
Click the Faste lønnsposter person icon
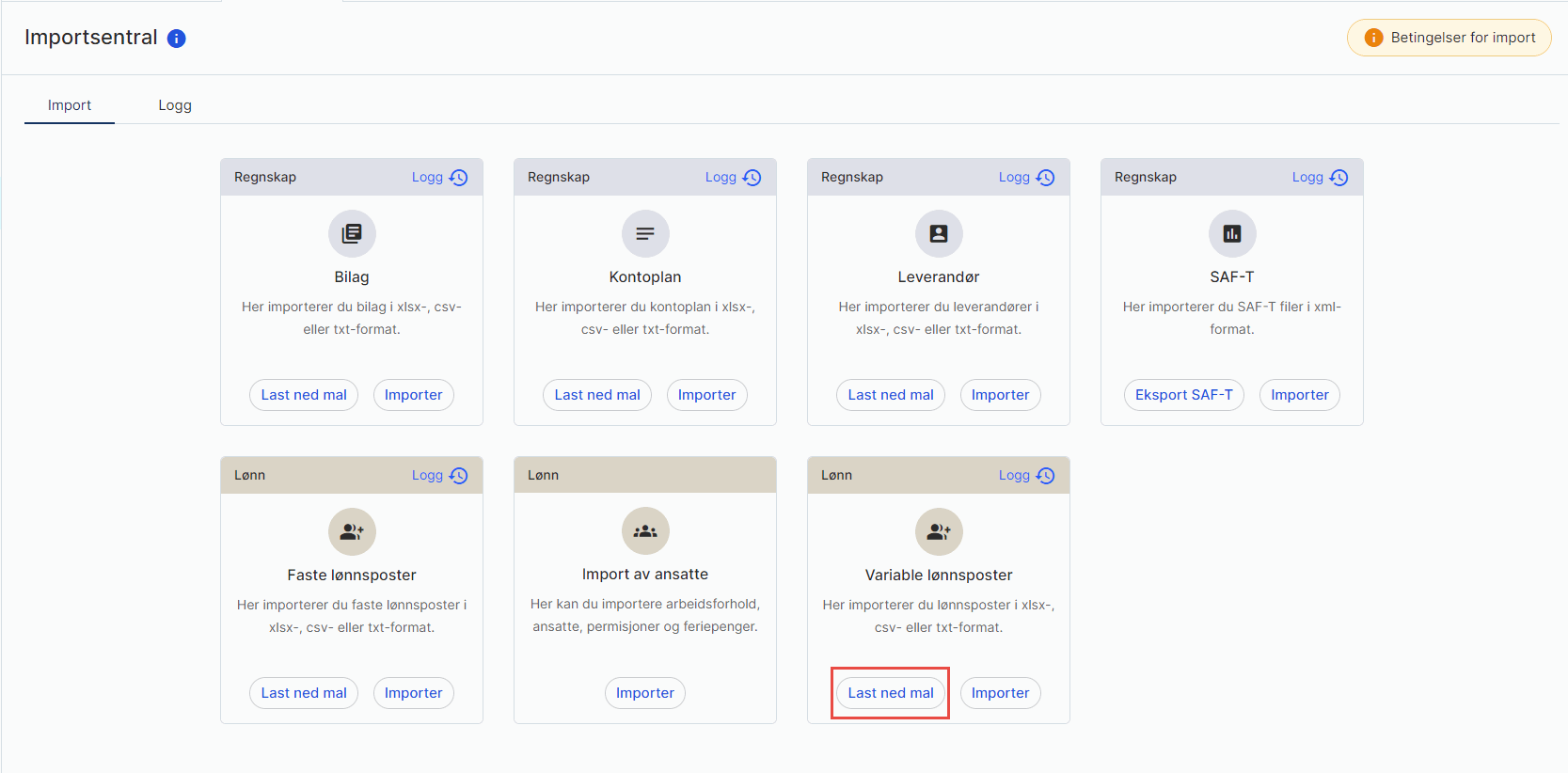pyautogui.click(x=352, y=531)
